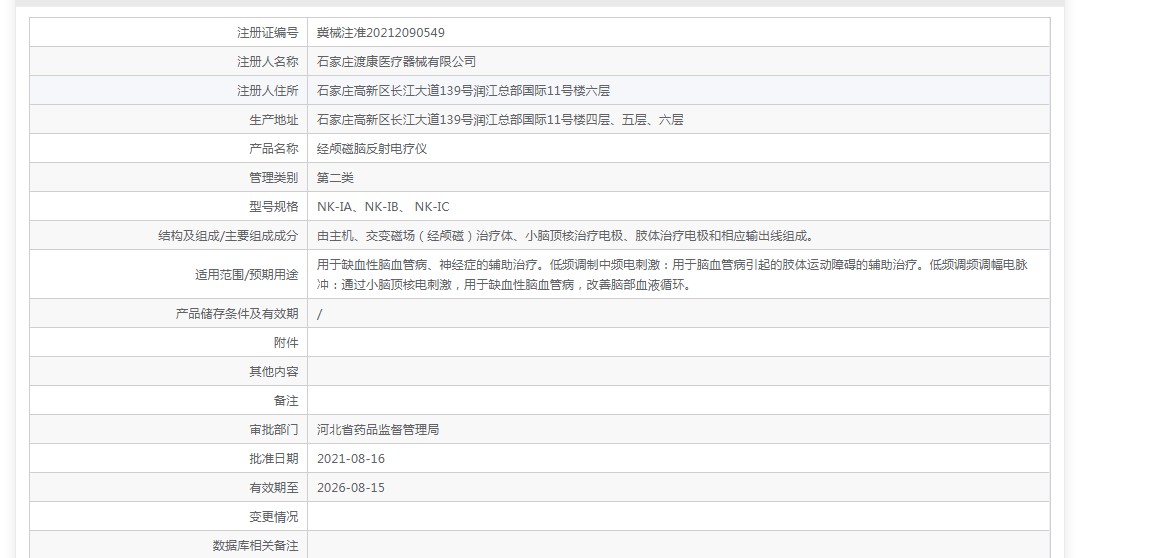Click the 变更情况 label

(274, 517)
